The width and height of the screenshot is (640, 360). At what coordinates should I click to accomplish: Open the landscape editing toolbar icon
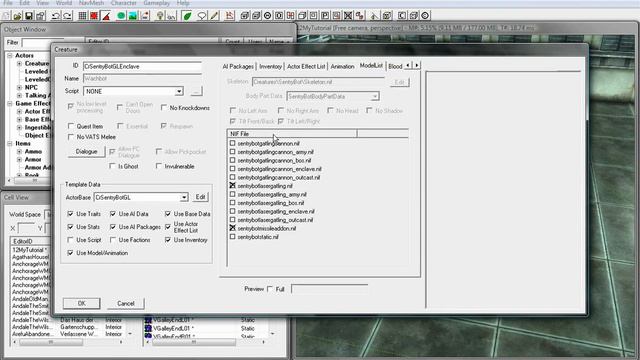(x=133, y=16)
